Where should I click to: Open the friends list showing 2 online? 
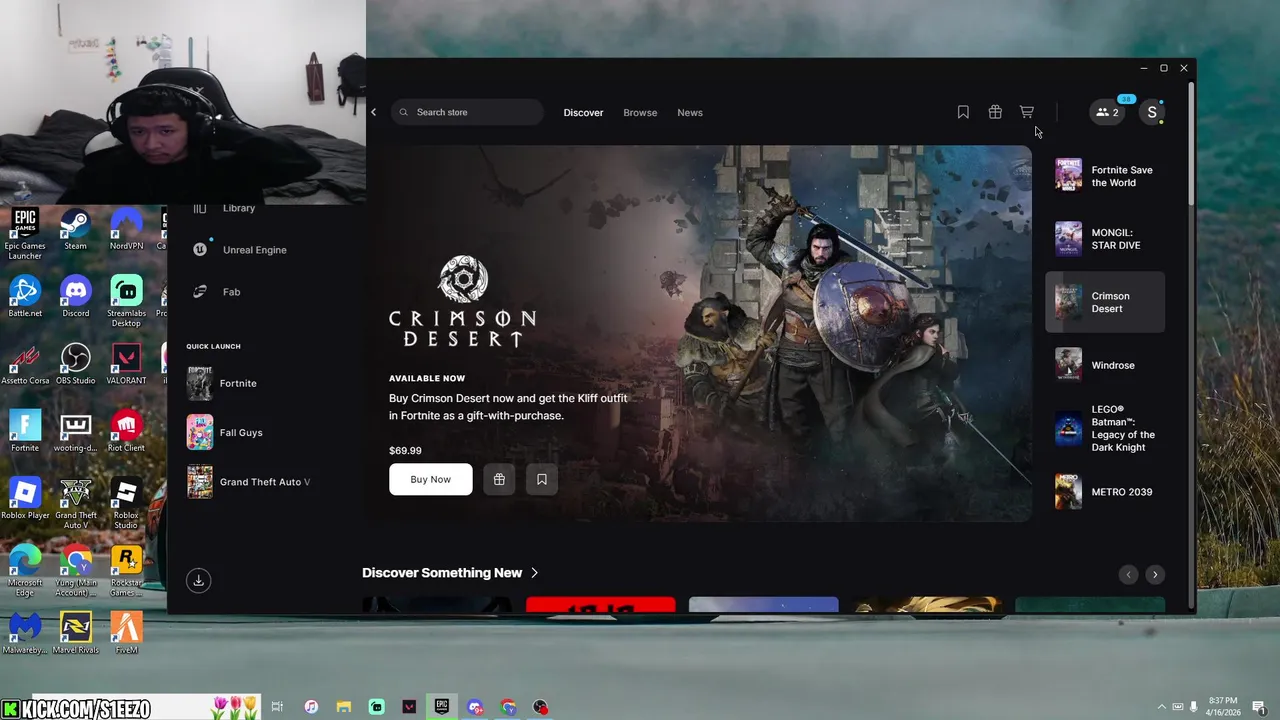click(1107, 112)
